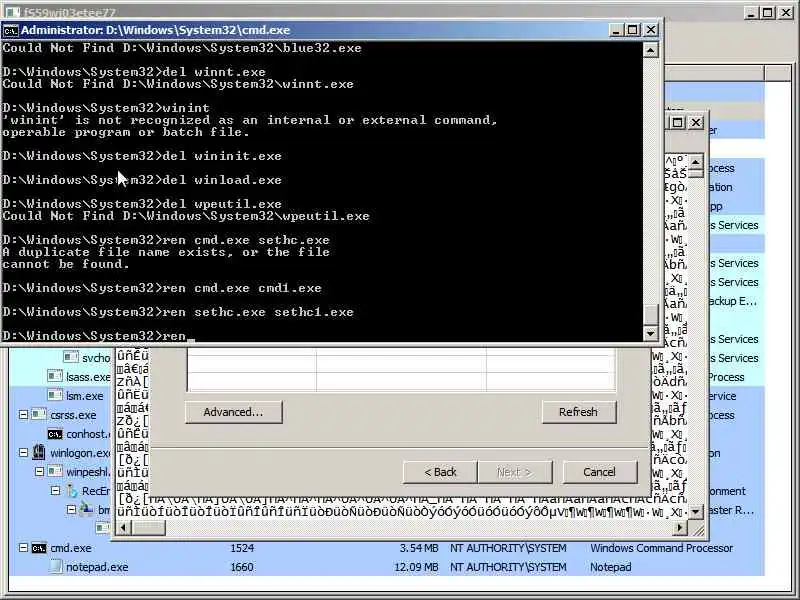Click the cmd window scroll up arrow
Viewport: 800px width, 600px height.
[651, 50]
